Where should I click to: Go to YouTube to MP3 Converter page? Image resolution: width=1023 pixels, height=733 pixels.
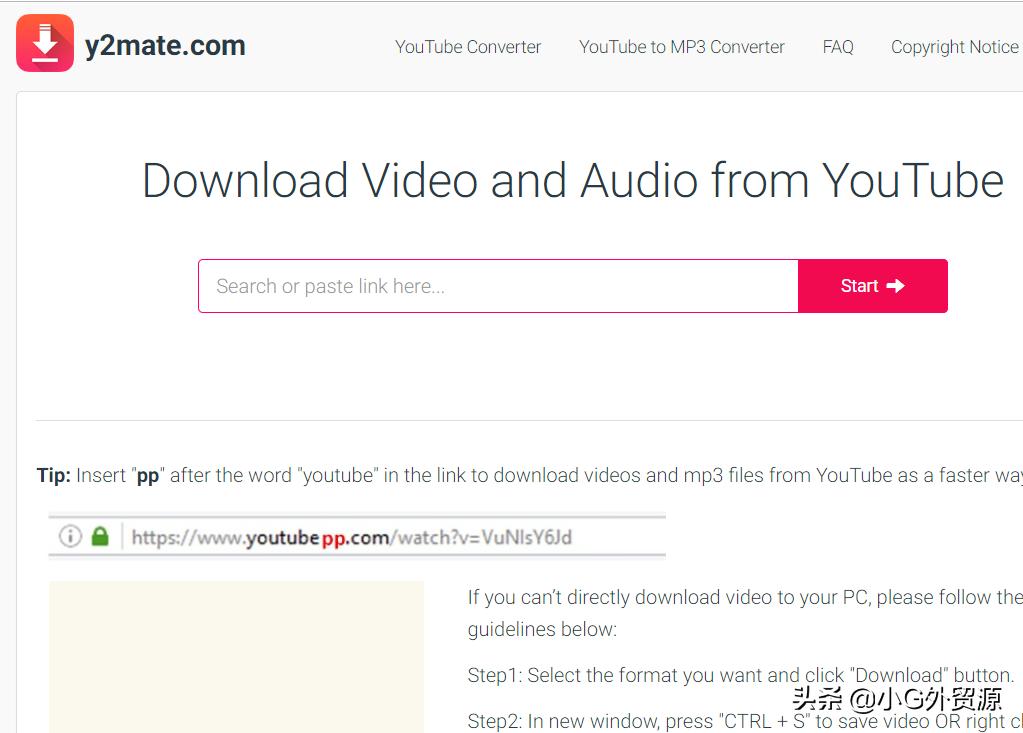pyautogui.click(x=681, y=47)
